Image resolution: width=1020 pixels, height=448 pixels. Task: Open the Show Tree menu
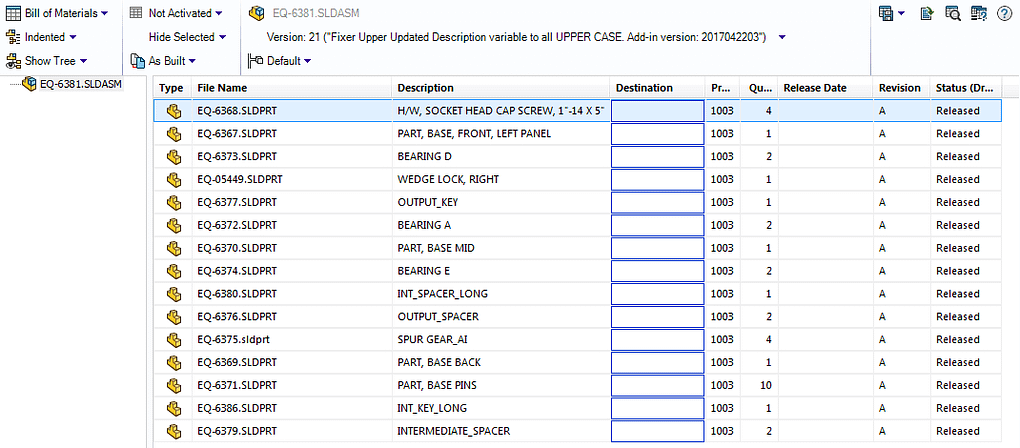47,61
